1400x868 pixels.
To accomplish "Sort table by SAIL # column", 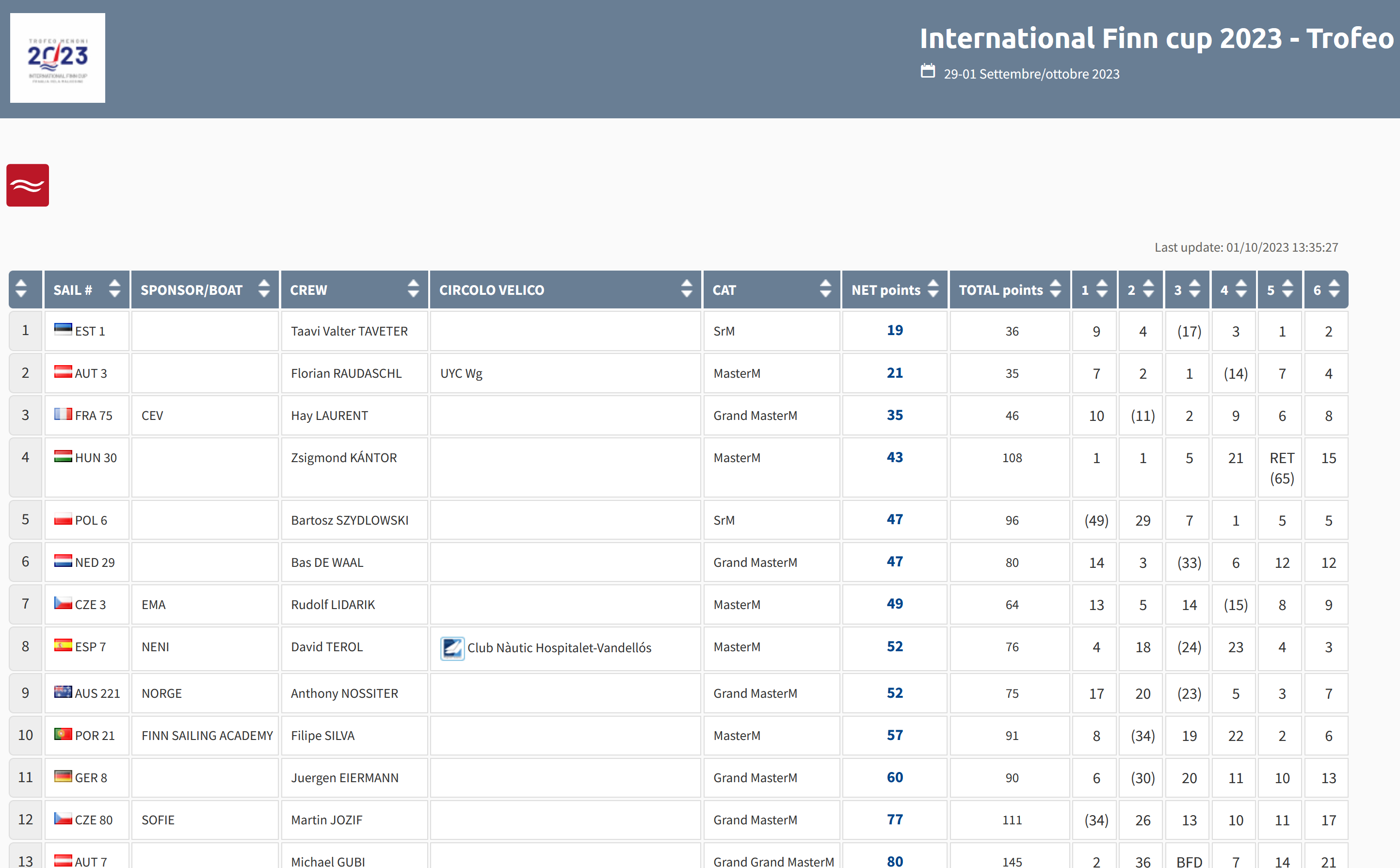I will pyautogui.click(x=115, y=289).
